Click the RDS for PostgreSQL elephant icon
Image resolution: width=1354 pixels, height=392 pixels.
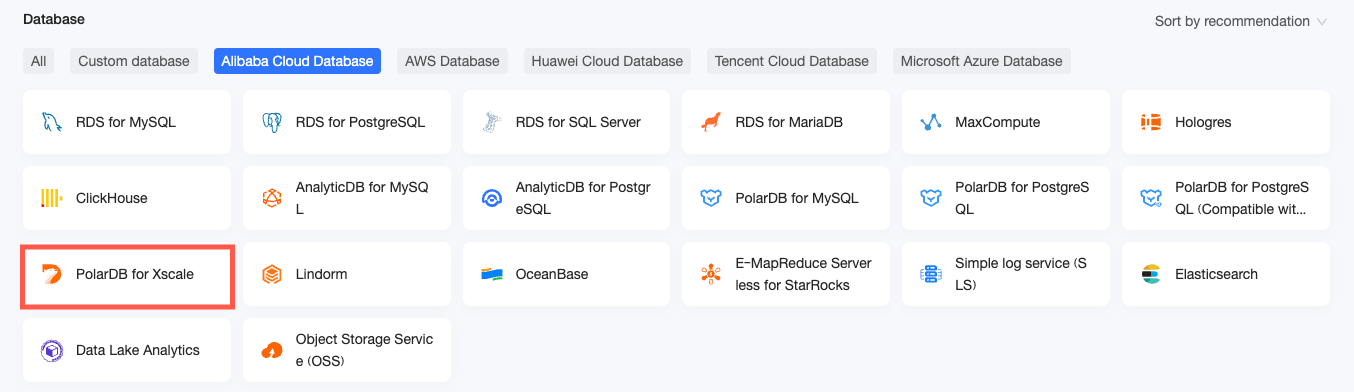[271, 122]
